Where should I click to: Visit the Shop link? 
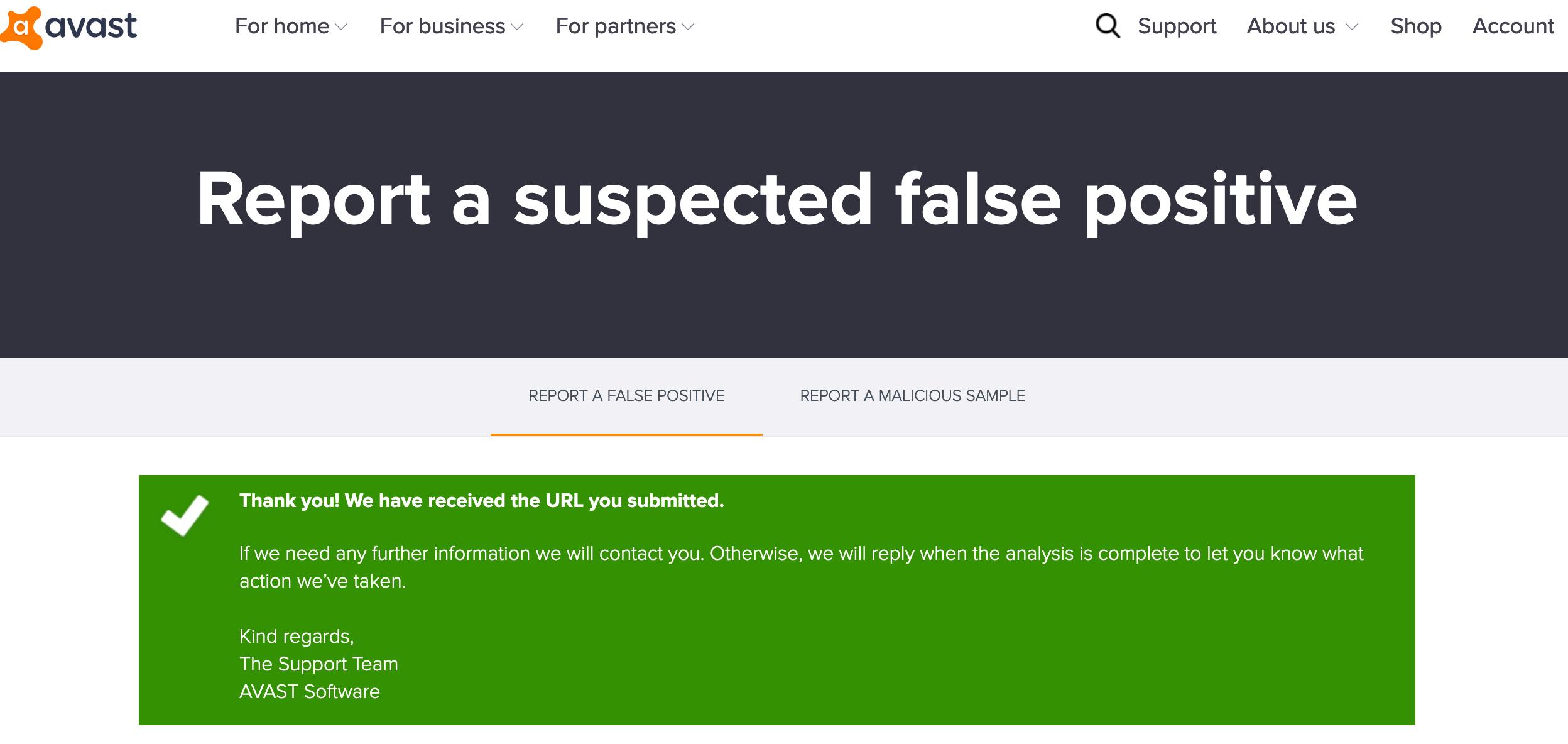[1415, 26]
